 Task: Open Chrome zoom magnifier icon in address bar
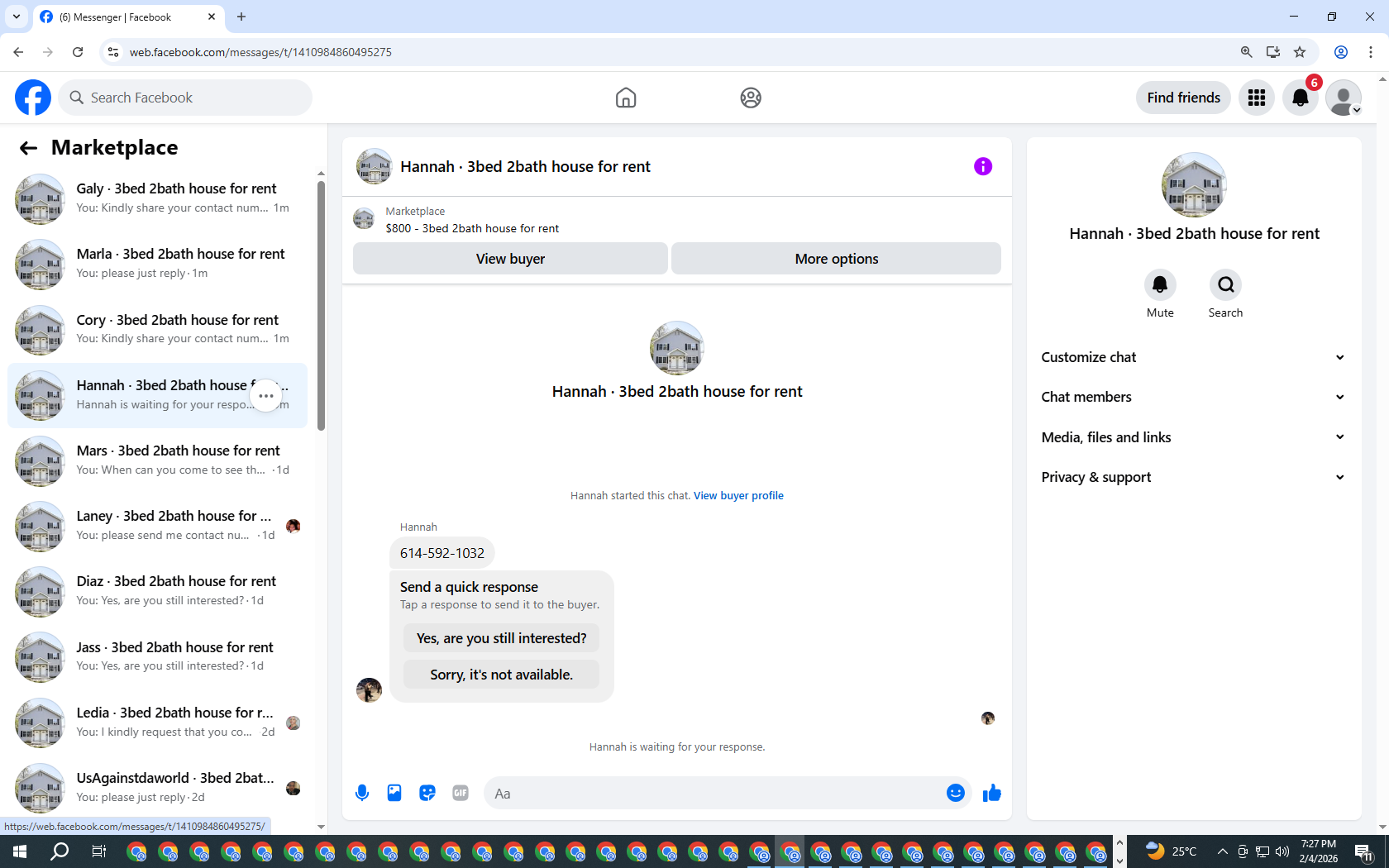[1246, 52]
